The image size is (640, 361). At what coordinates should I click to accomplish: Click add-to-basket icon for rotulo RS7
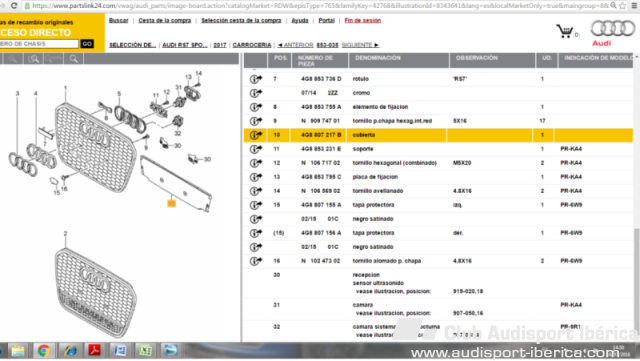[x=256, y=79]
